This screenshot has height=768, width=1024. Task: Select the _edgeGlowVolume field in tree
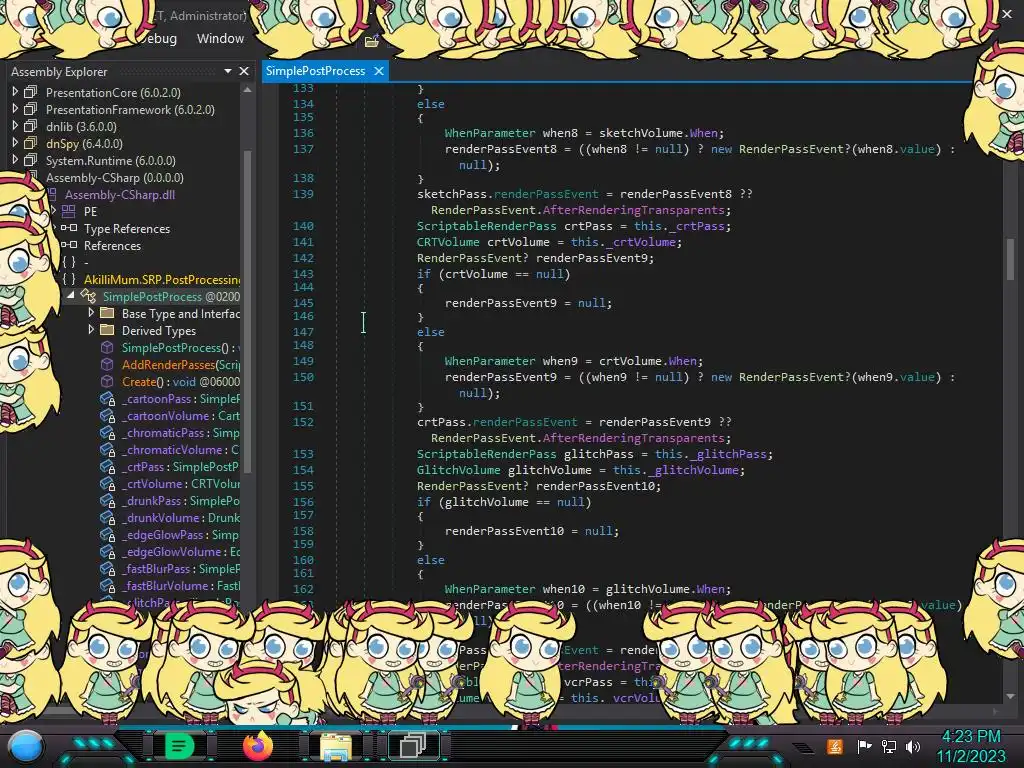pyautogui.click(x=180, y=551)
